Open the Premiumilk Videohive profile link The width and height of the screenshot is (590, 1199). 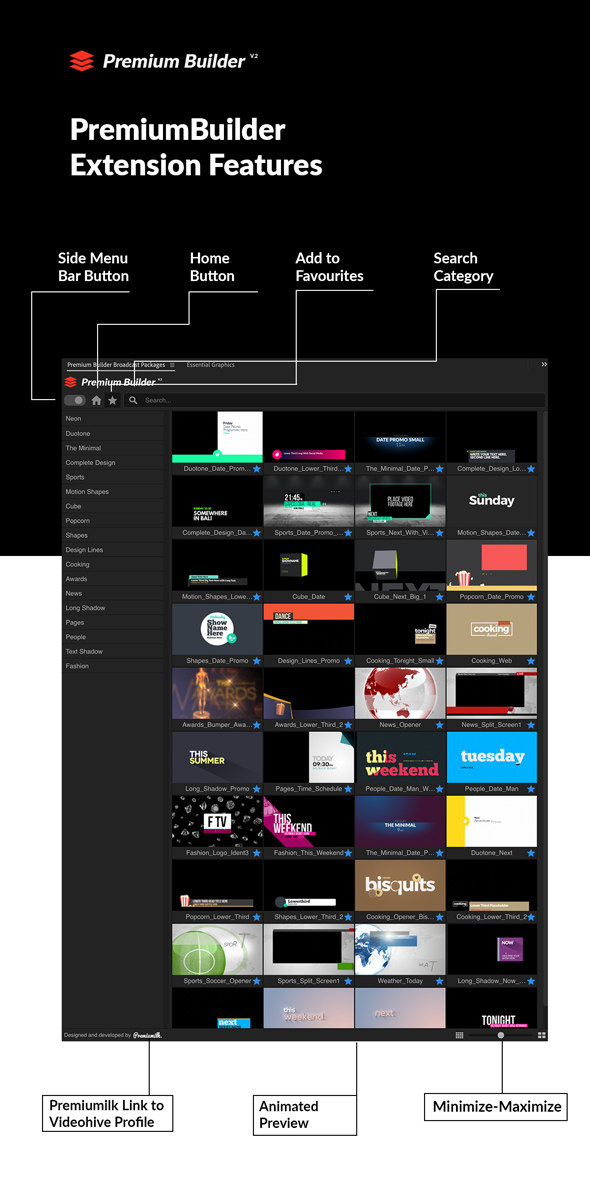[x=147, y=1035]
